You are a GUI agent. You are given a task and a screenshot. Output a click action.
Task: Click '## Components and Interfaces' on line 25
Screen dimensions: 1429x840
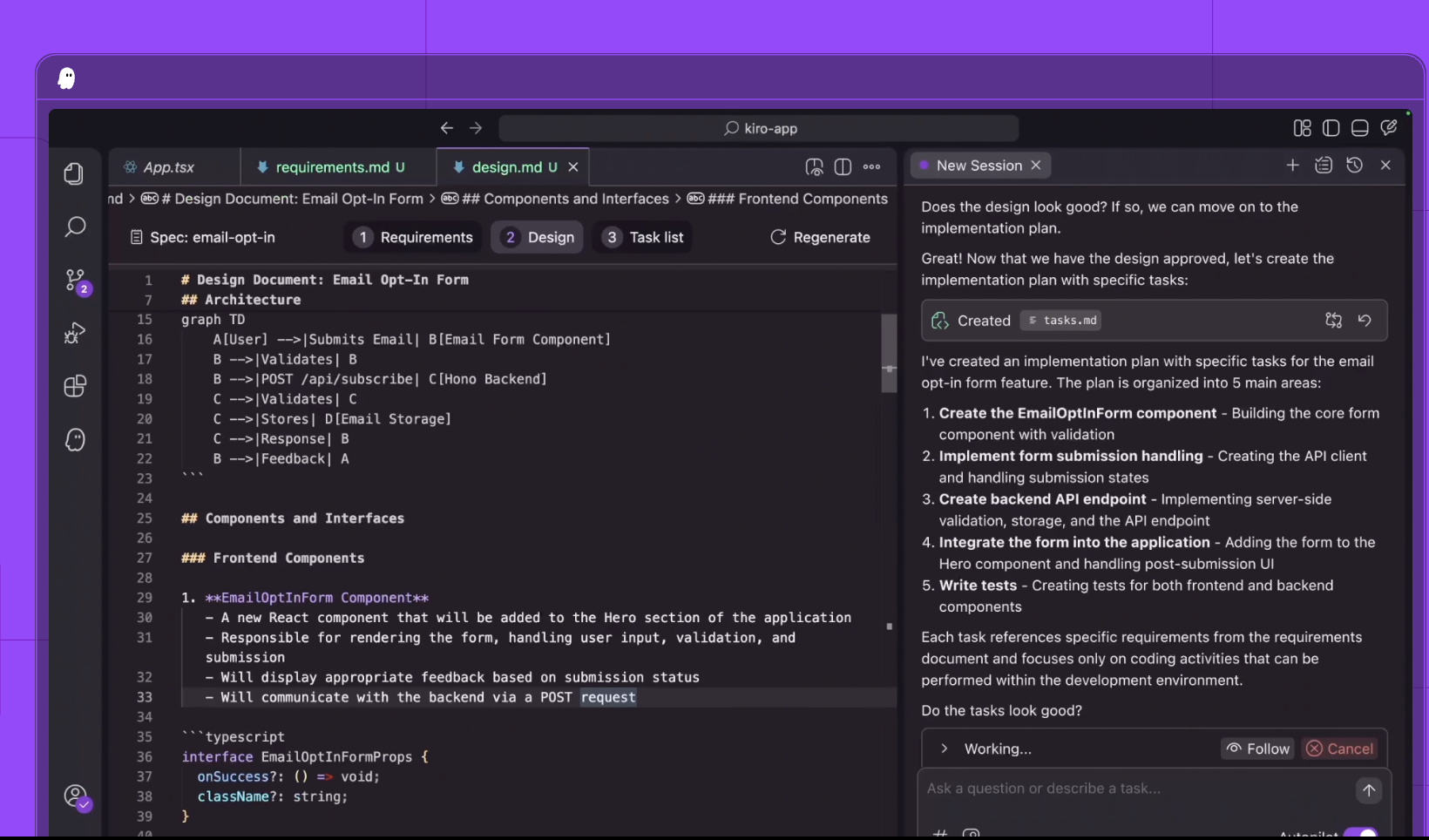[x=293, y=518]
